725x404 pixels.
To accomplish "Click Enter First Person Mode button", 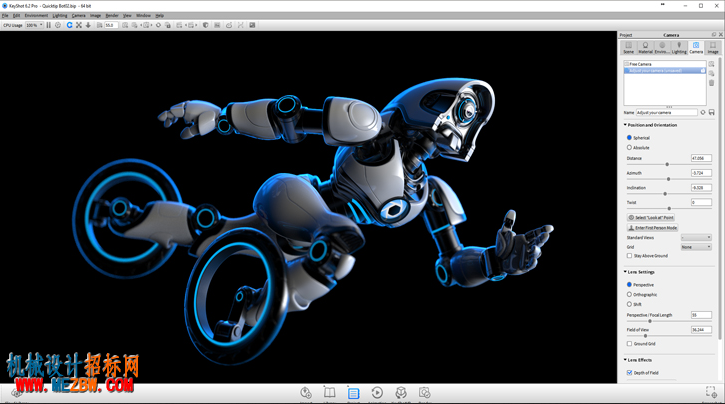I will pyautogui.click(x=652, y=227).
